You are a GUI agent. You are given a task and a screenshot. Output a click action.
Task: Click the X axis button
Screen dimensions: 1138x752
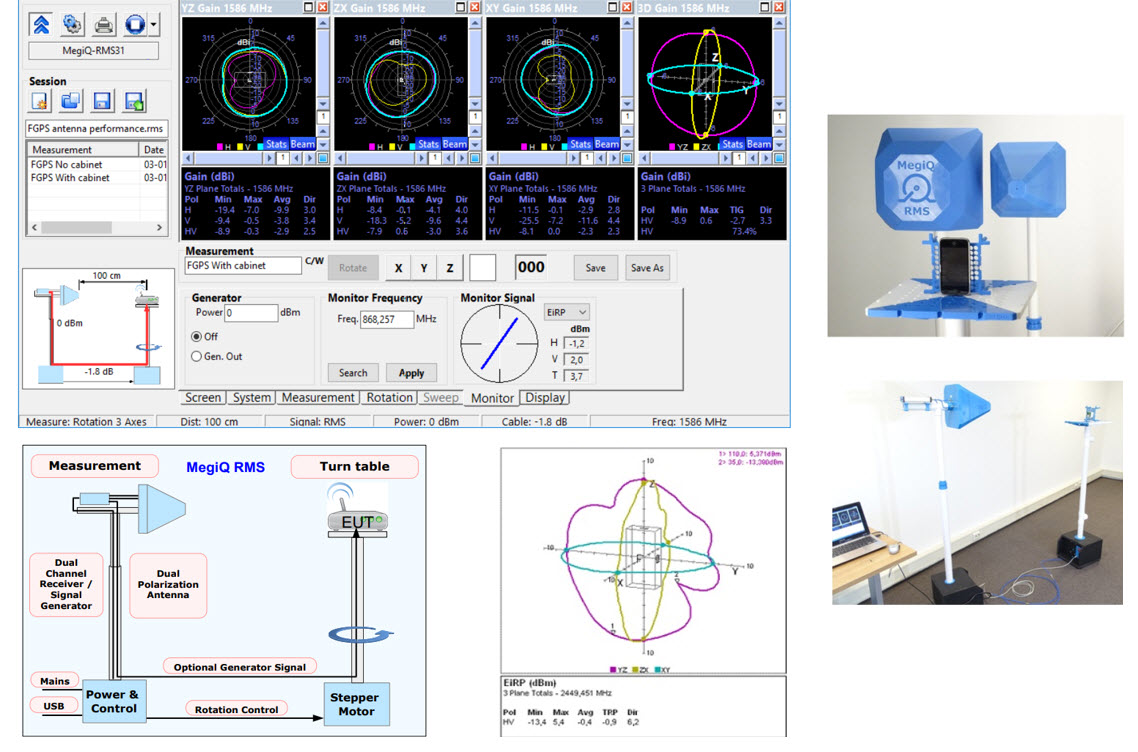(398, 268)
